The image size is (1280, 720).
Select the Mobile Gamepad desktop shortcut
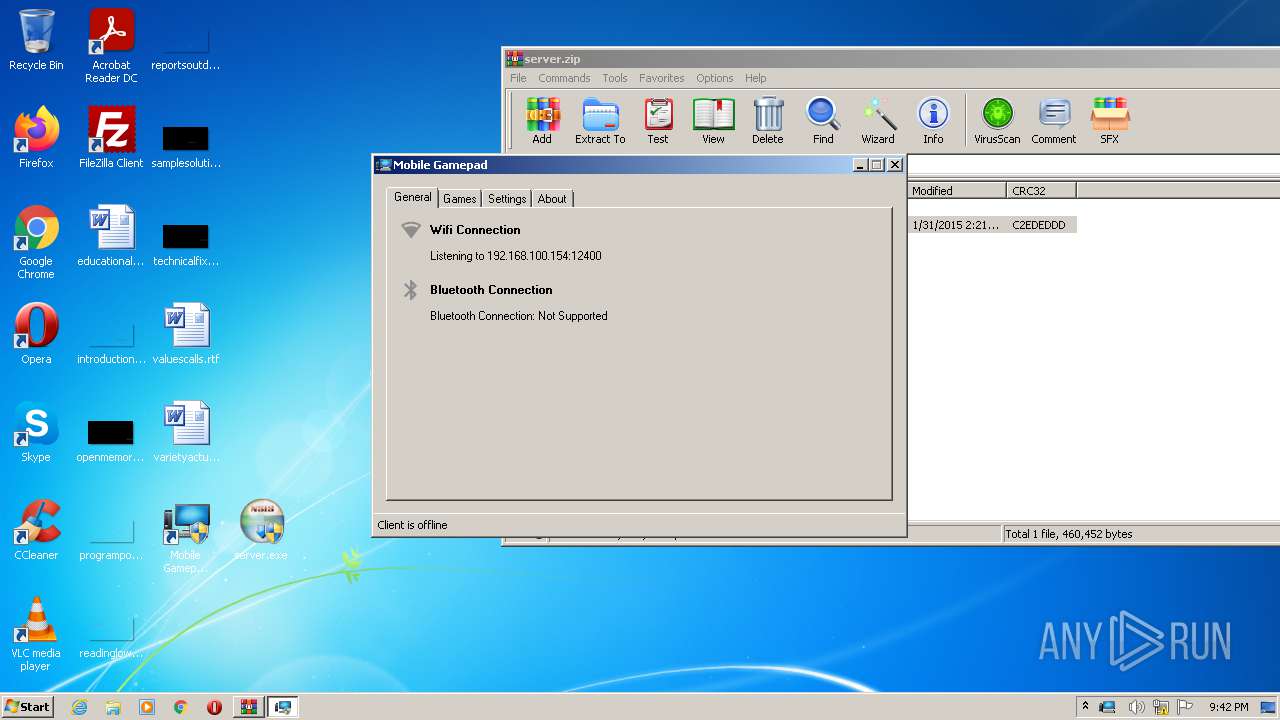(186, 538)
